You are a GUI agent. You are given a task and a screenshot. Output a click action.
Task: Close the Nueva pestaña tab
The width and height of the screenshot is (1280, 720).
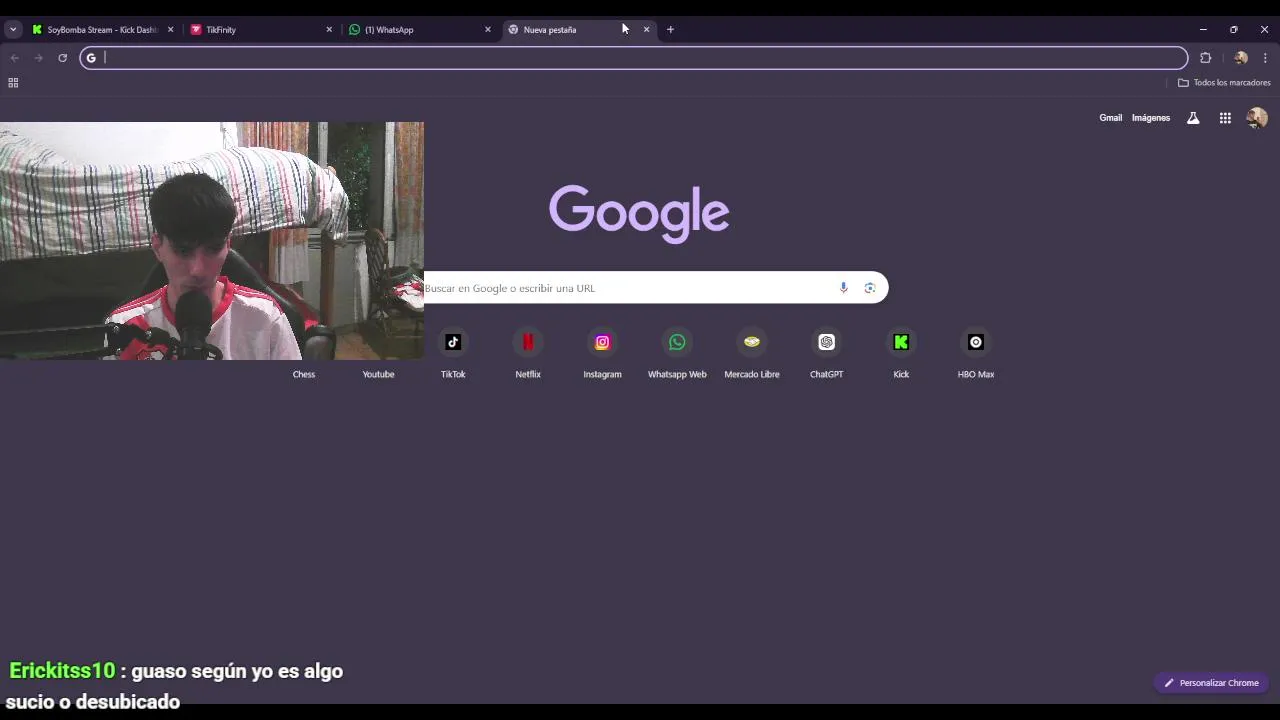[x=646, y=30]
